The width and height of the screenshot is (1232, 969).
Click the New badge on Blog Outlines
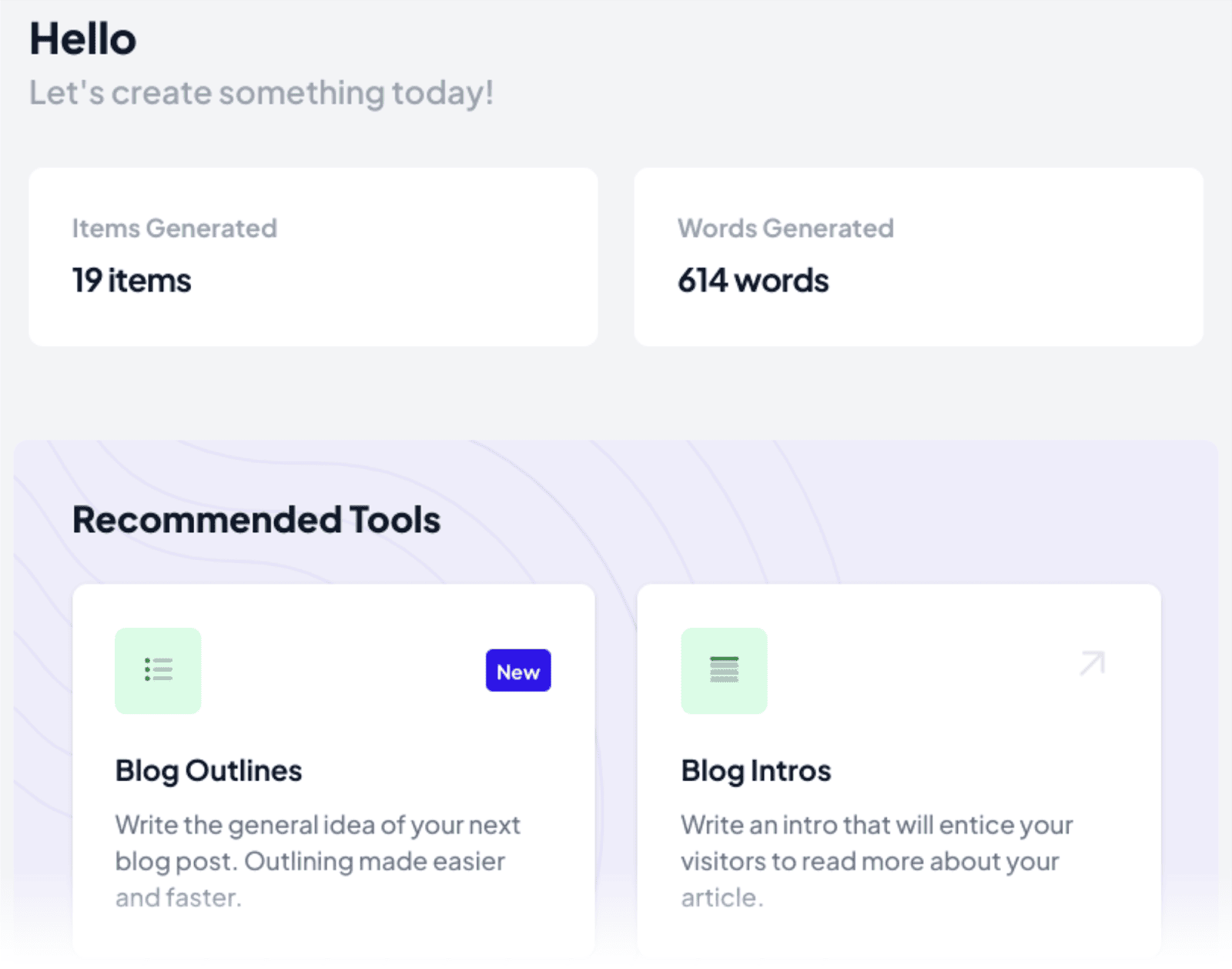point(517,671)
